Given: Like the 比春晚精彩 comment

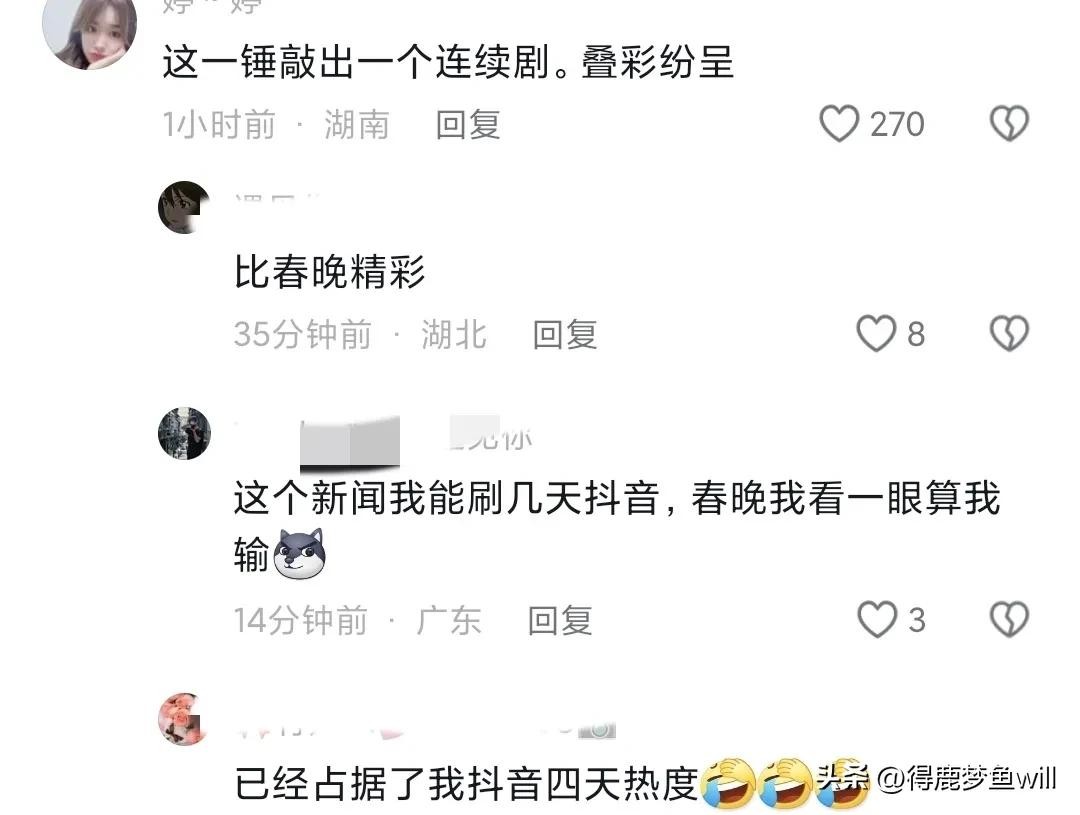Looking at the screenshot, I should (875, 334).
